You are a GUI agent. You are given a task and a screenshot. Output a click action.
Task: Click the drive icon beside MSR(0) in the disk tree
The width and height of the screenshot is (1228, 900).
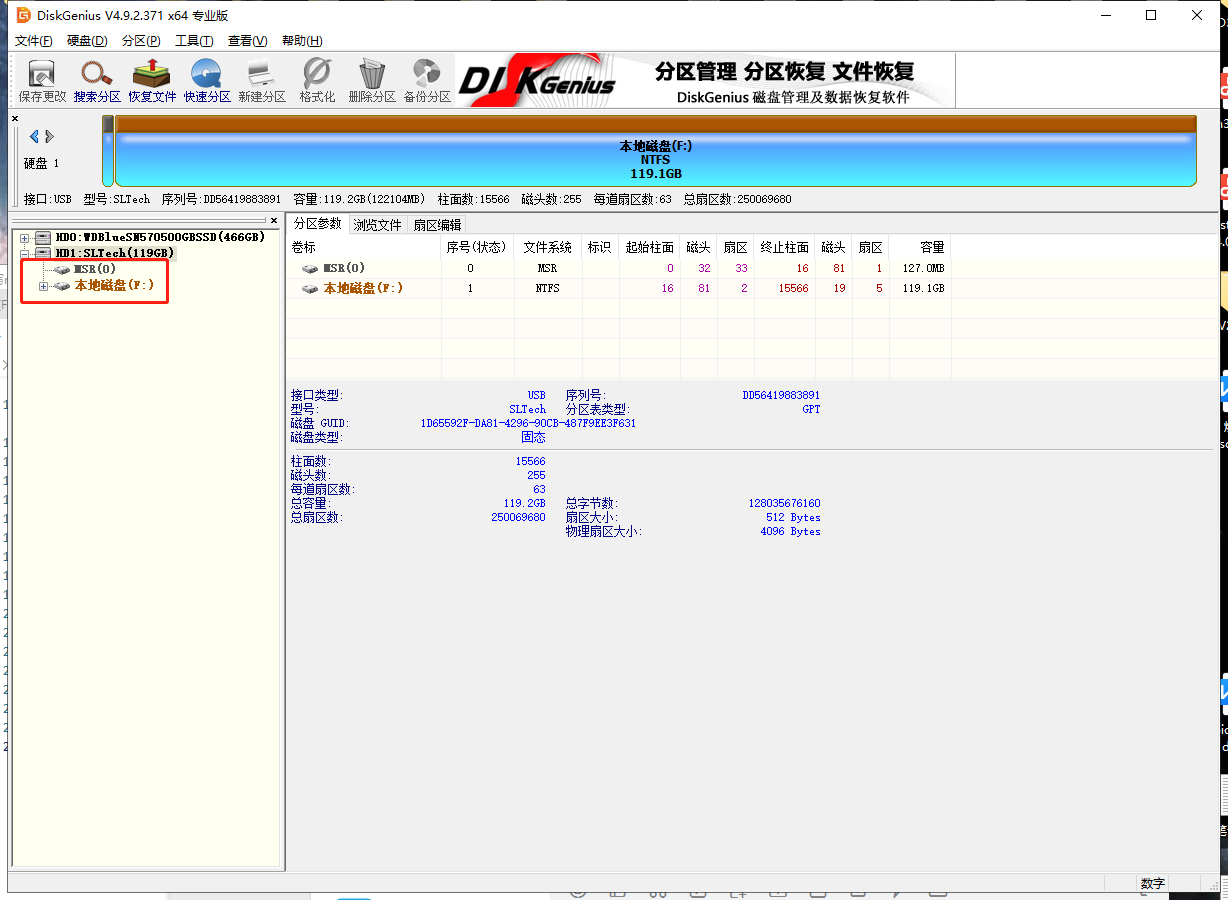62,269
